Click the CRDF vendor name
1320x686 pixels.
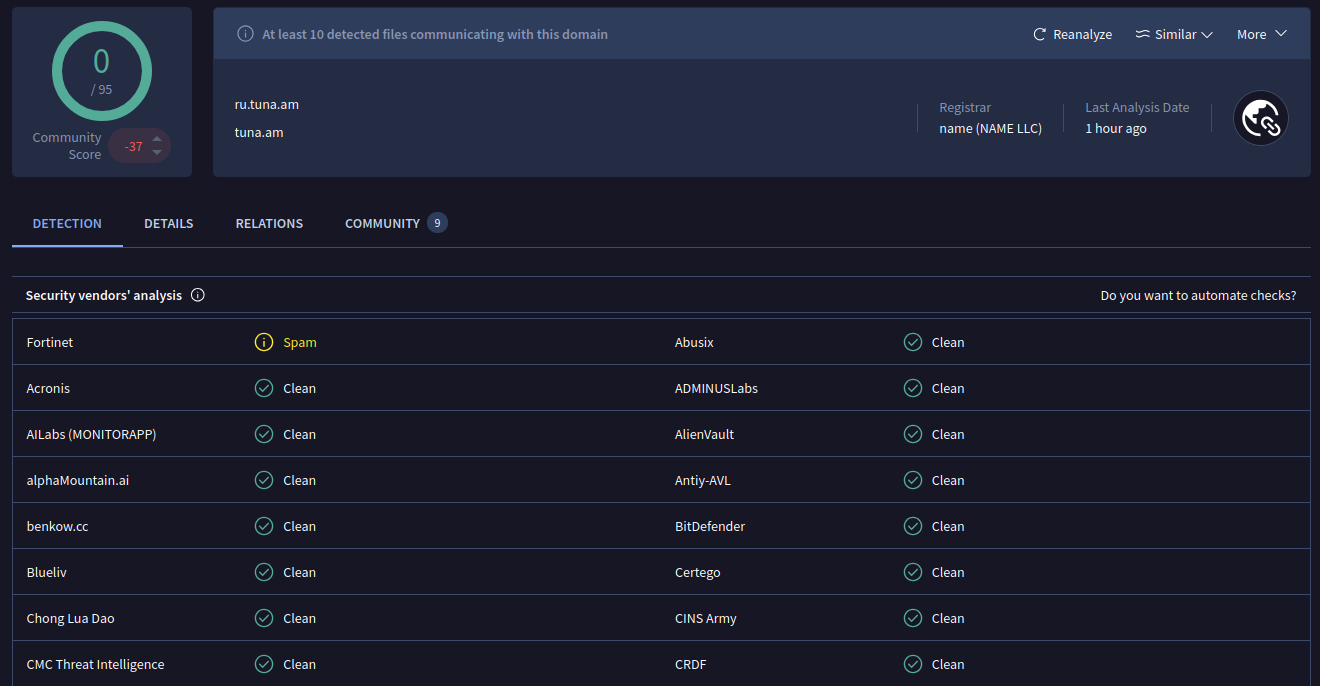(x=691, y=664)
